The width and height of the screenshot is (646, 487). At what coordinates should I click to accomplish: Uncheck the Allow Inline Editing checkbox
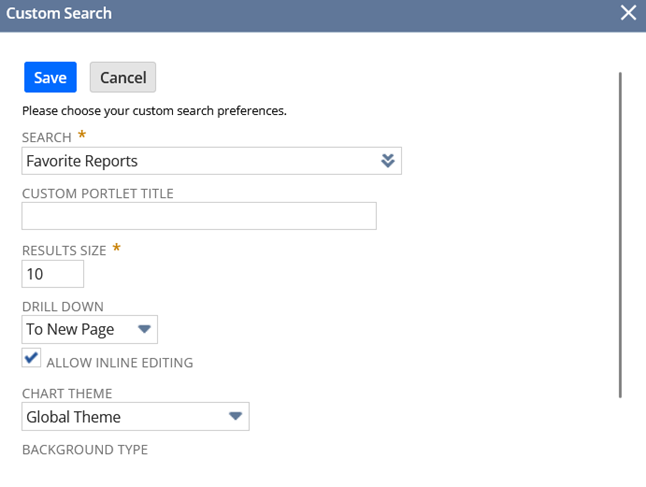click(x=31, y=358)
